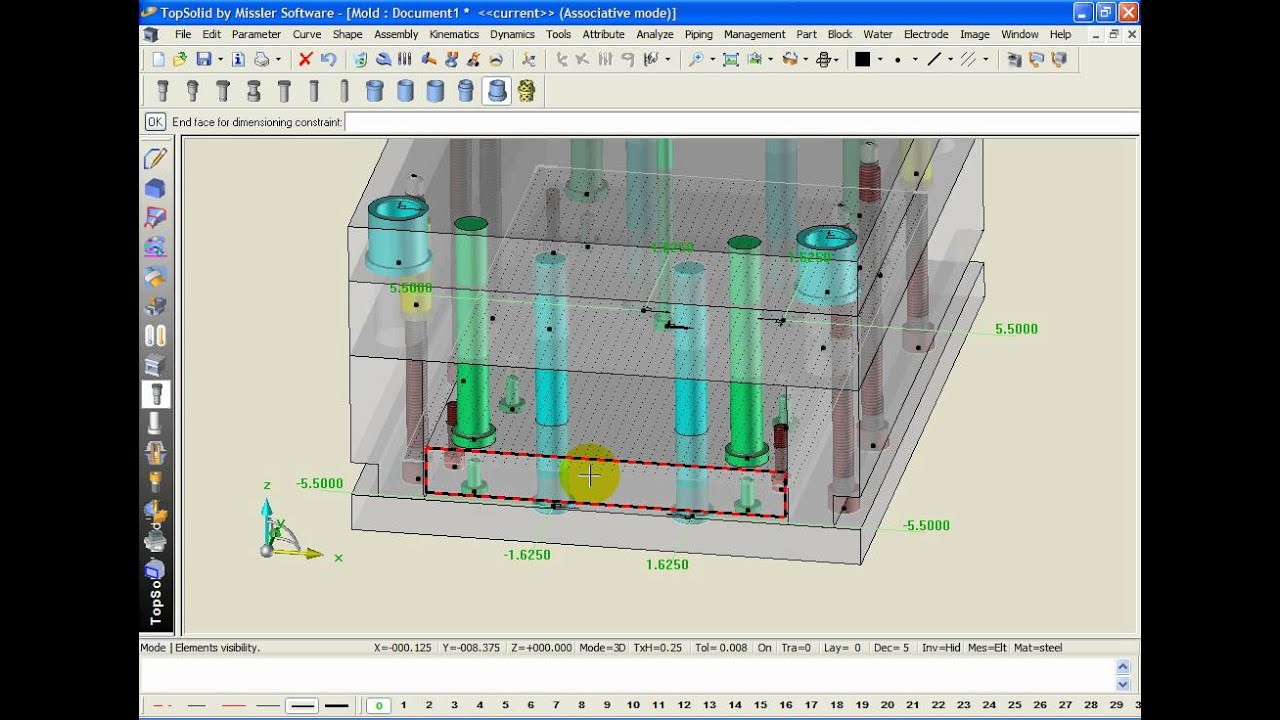The width and height of the screenshot is (1280, 720).
Task: Toggle Mes=Elt setting in status bar
Action: click(986, 648)
